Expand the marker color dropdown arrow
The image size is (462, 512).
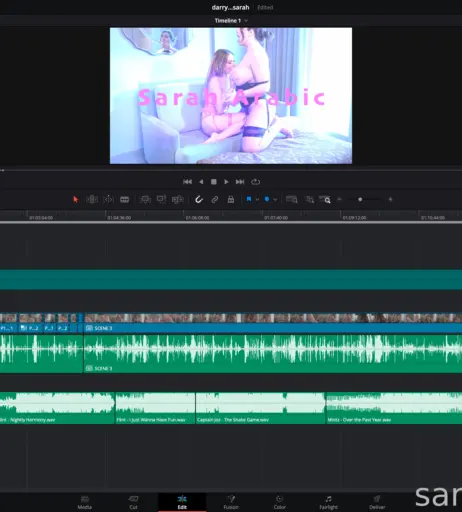tap(275, 200)
